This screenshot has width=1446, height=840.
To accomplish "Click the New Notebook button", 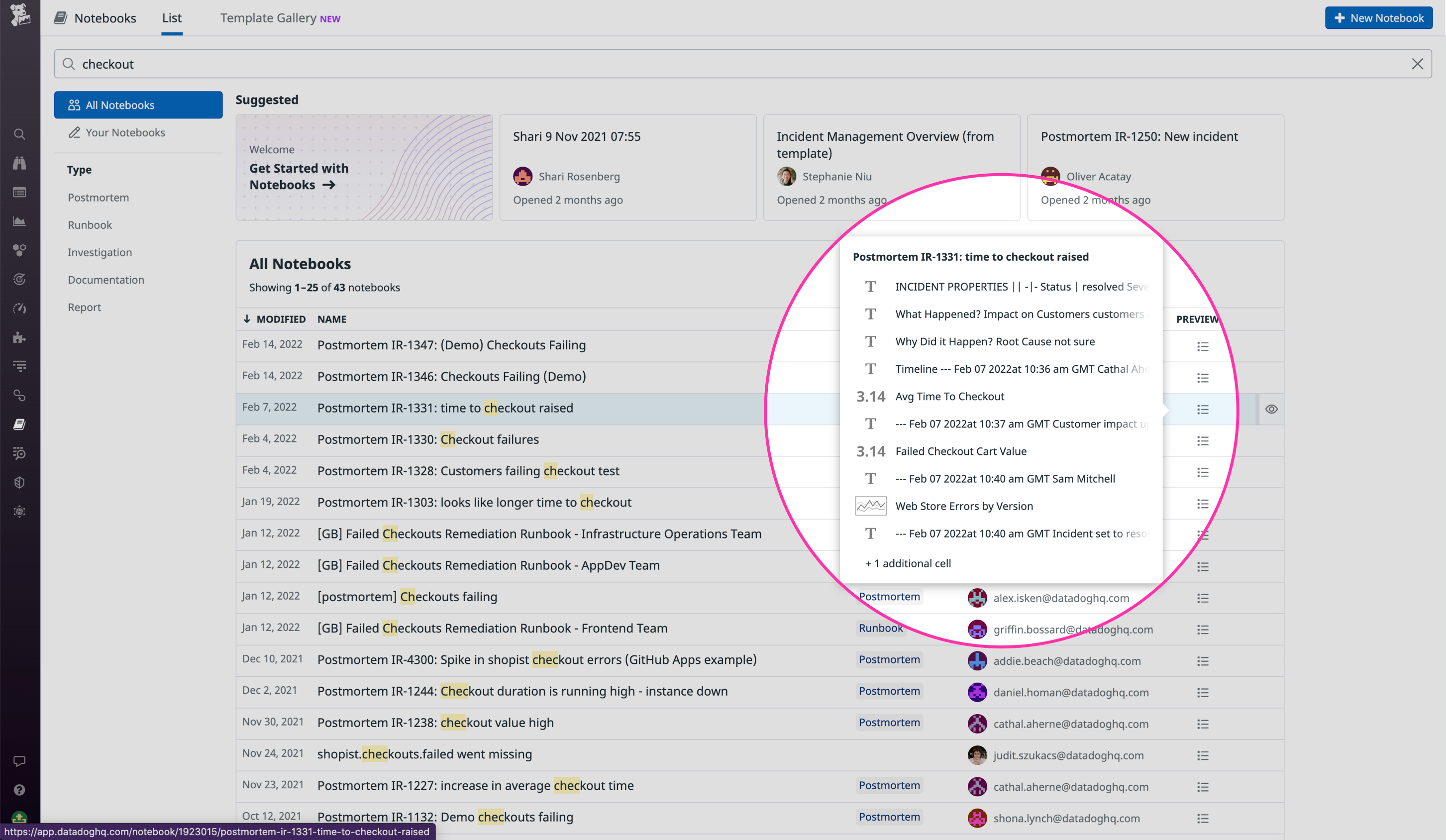I will tap(1378, 18).
